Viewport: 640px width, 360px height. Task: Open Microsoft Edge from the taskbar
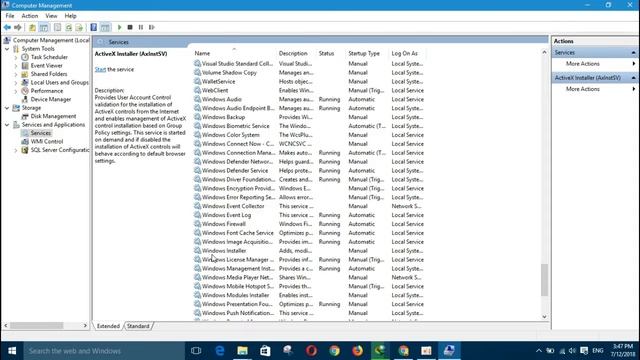point(220,351)
